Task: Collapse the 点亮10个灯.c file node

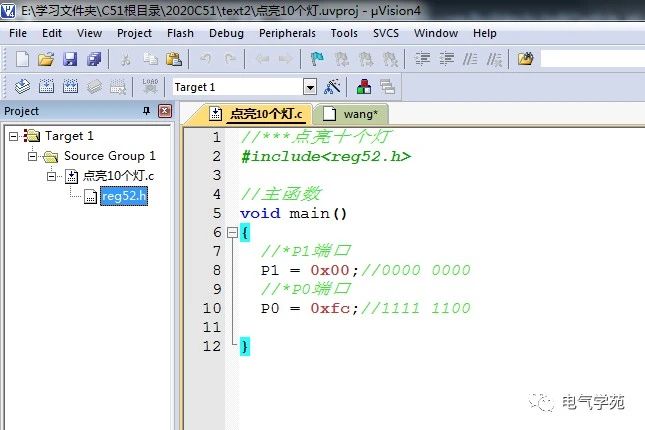Action: click(51, 177)
